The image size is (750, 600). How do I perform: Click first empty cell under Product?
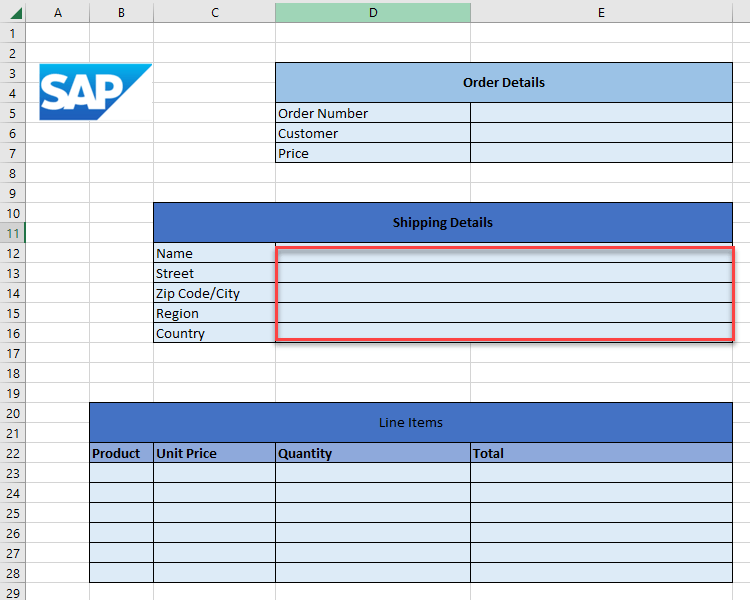pyautogui.click(x=121, y=473)
